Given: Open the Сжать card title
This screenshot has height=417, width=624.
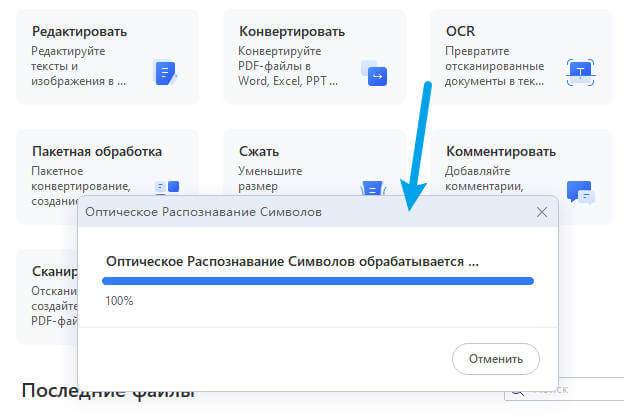Looking at the screenshot, I should tap(259, 152).
